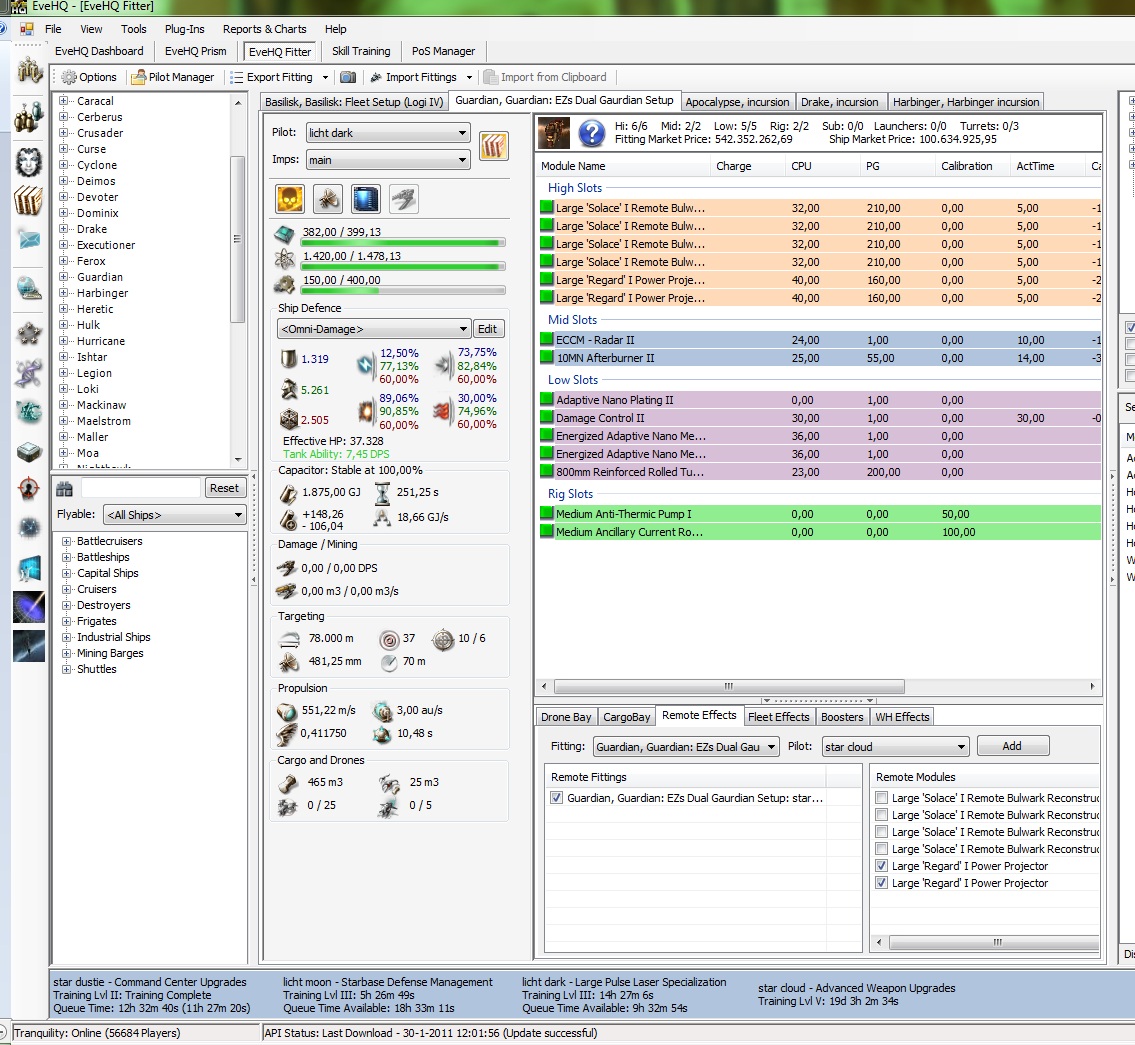Uncheck second Large 'Regard' Power Projector checkbox

click(x=882, y=883)
